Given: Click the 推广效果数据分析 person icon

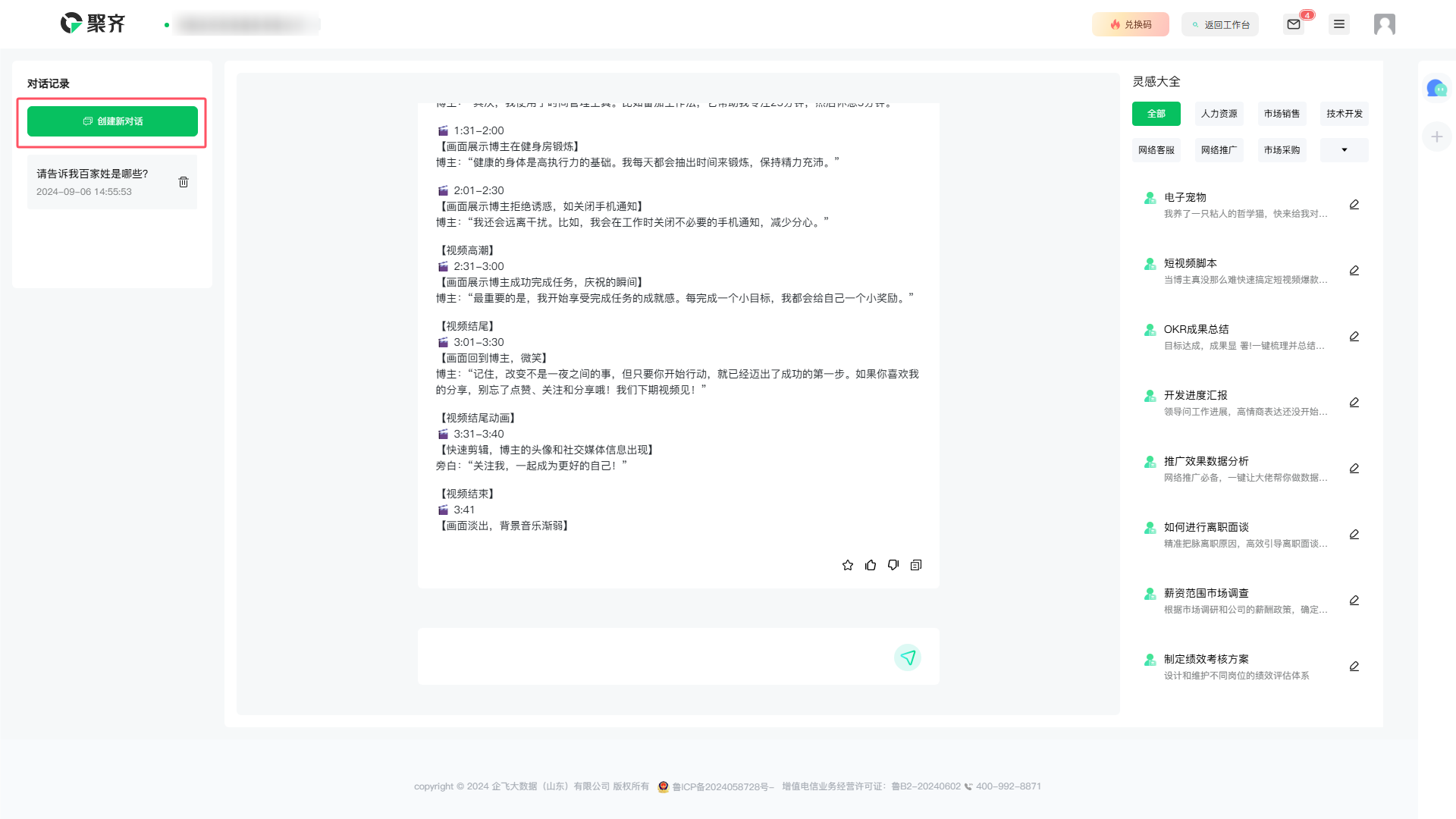Looking at the screenshot, I should (1150, 462).
